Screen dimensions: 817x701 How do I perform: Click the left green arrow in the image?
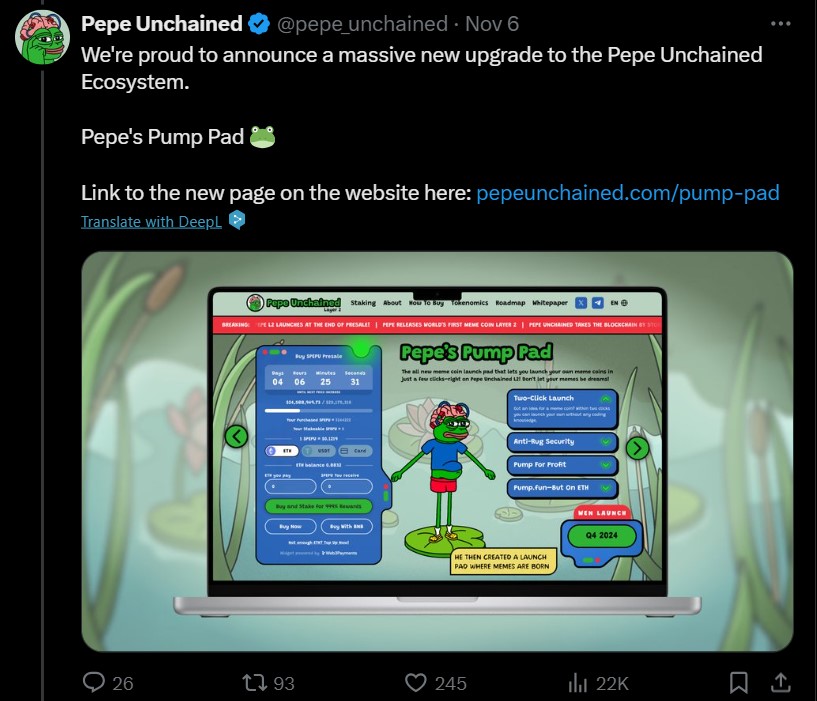click(x=237, y=436)
